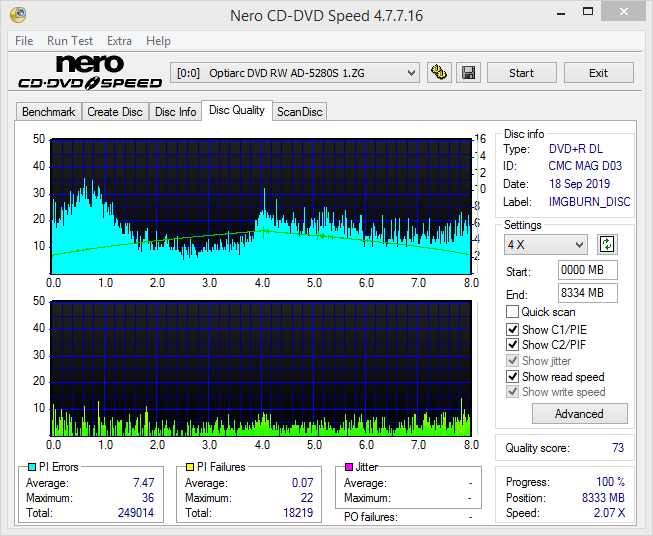Open the Help menu

pyautogui.click(x=158, y=41)
